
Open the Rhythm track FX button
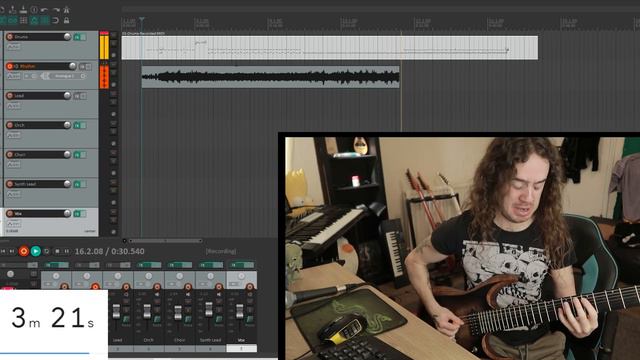coord(82,67)
